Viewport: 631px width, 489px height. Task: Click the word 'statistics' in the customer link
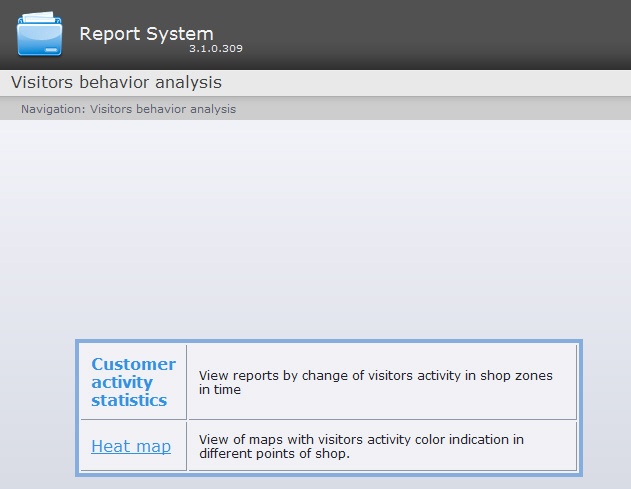129,400
